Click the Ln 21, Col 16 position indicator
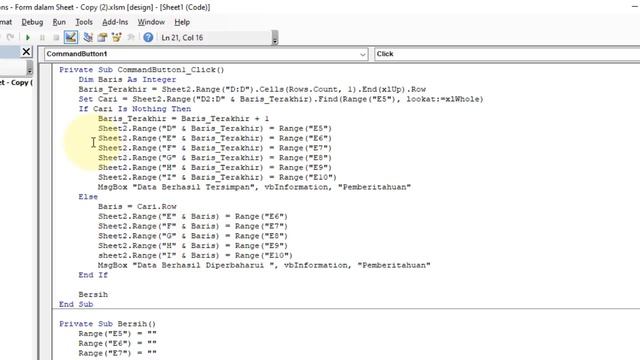This screenshot has height=360, width=640. 182,38
